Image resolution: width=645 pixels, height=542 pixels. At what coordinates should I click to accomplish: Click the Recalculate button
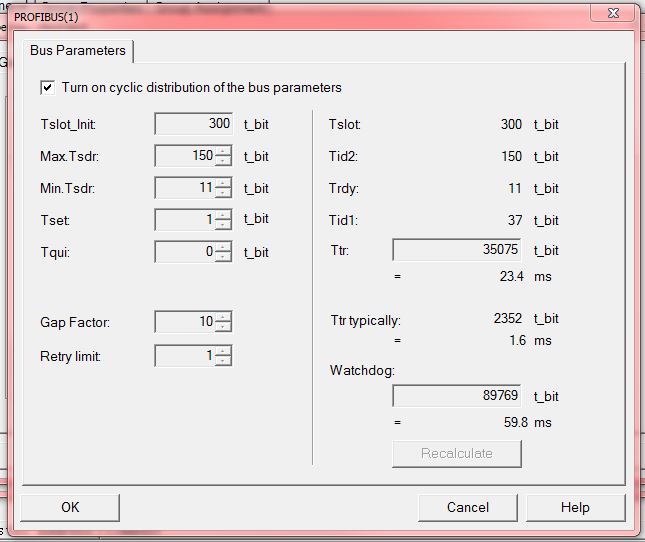point(457,454)
